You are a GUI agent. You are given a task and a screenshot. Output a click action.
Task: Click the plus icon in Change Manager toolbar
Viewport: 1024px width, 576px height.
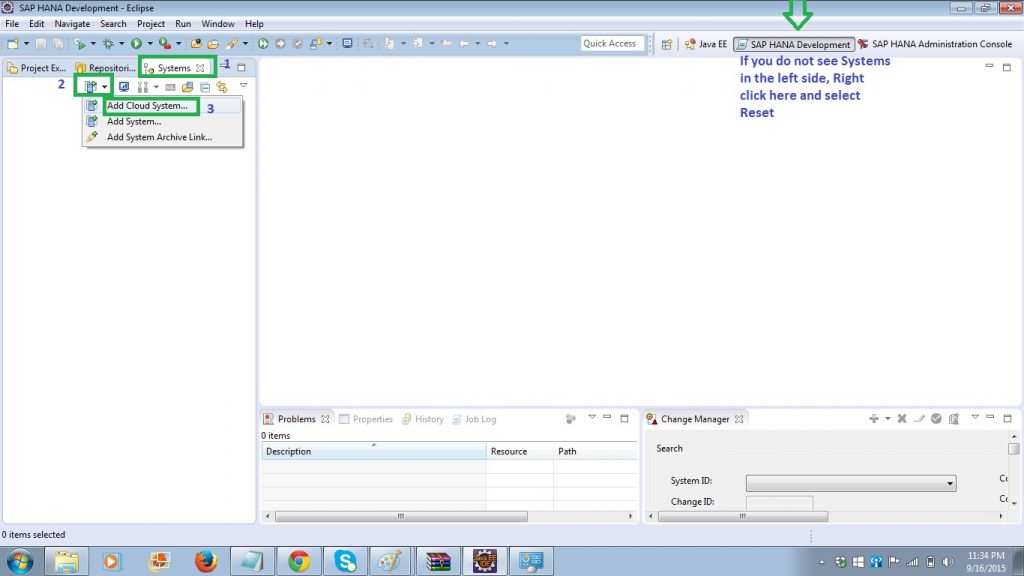click(x=874, y=419)
